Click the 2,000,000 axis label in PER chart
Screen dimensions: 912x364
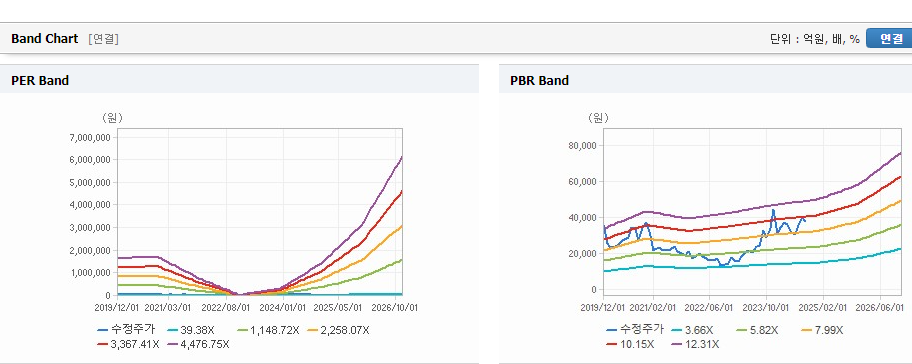point(90,250)
